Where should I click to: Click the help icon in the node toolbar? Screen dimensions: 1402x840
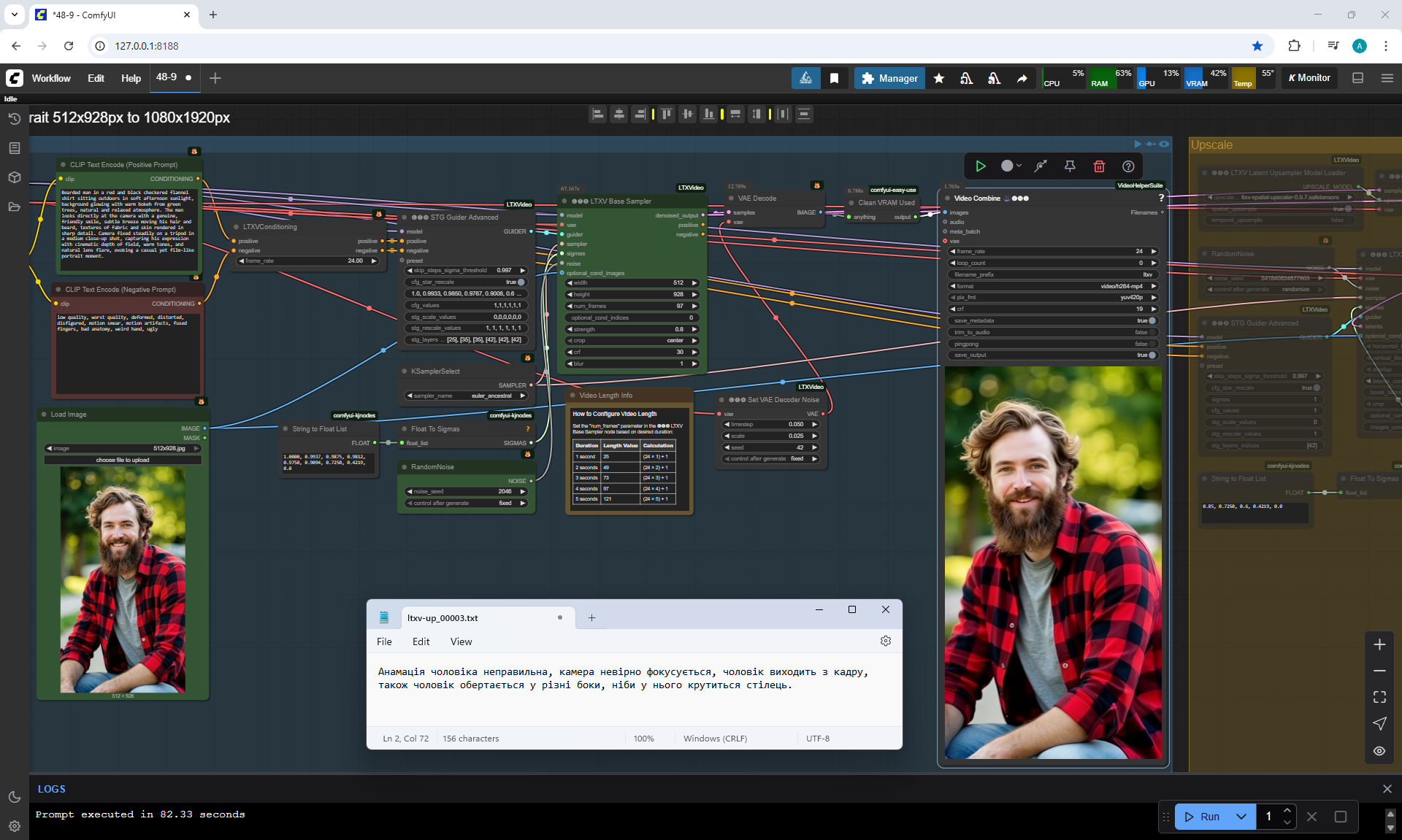click(1128, 166)
